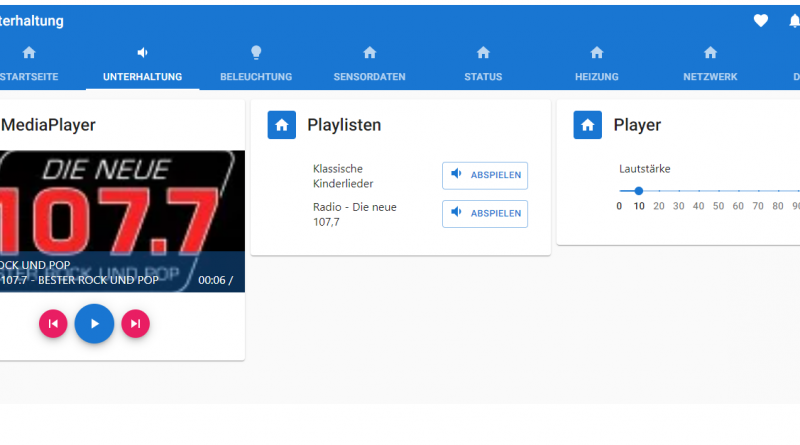
Task: Select the Unterhaltung tab
Action: tap(142, 64)
